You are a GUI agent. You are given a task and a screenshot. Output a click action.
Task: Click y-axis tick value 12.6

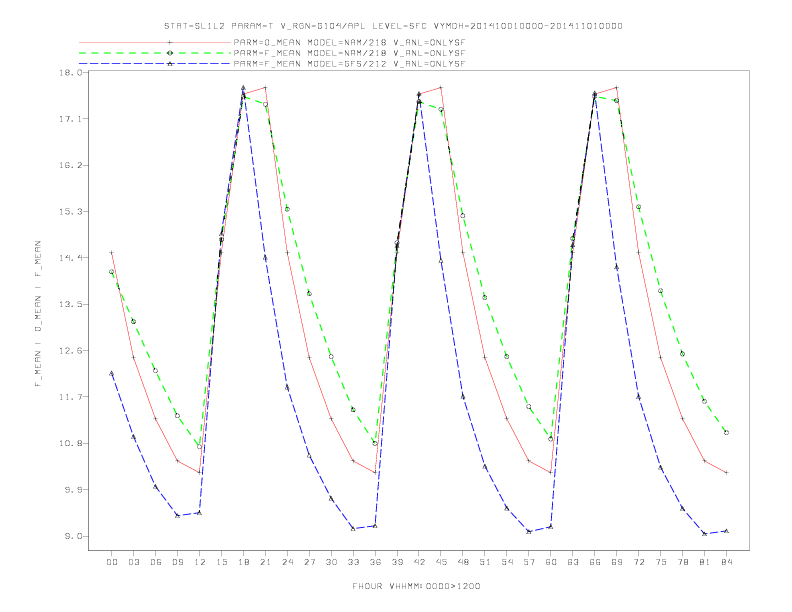click(70, 350)
